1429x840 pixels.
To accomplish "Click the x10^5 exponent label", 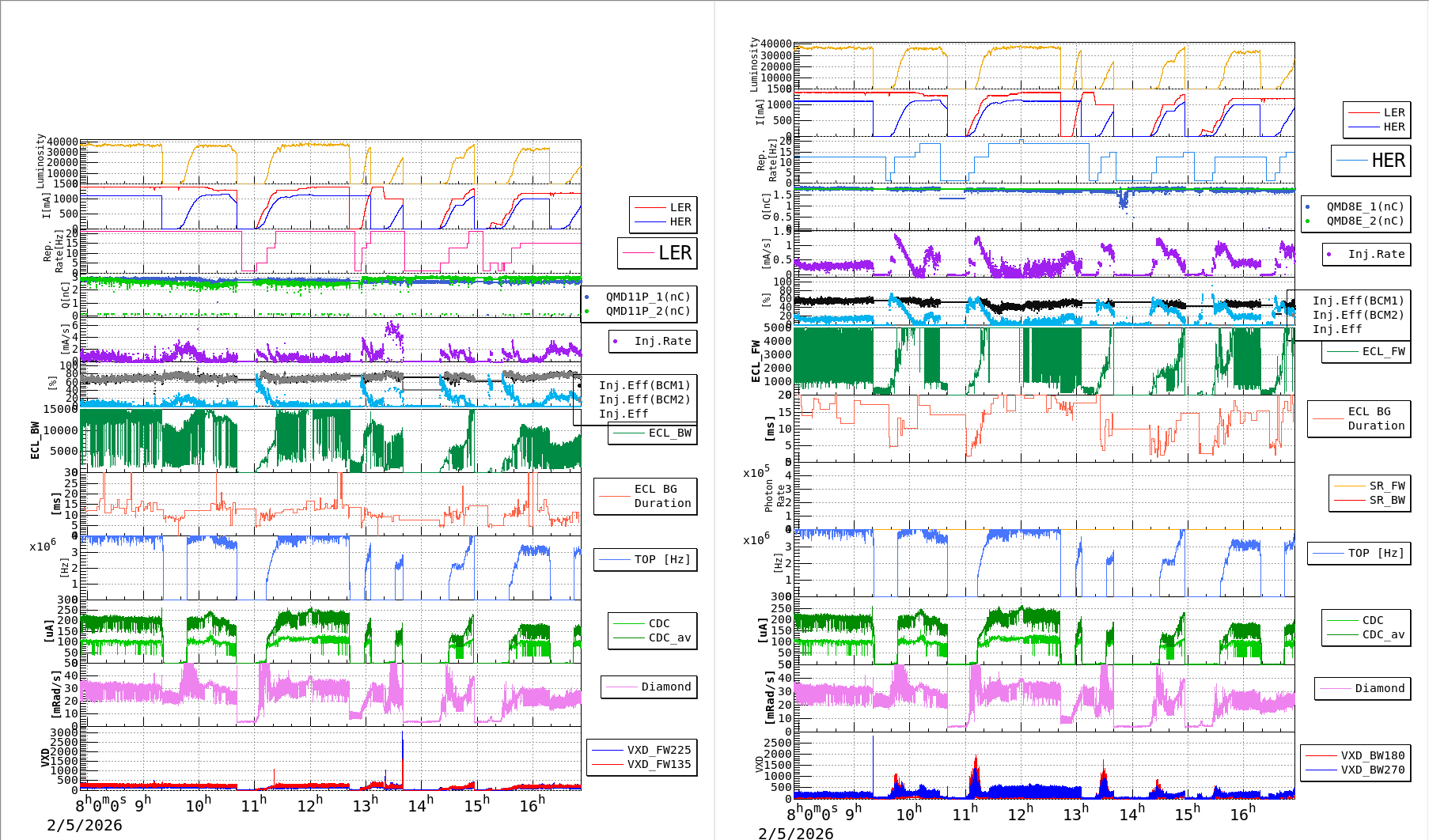I will pos(756,472).
